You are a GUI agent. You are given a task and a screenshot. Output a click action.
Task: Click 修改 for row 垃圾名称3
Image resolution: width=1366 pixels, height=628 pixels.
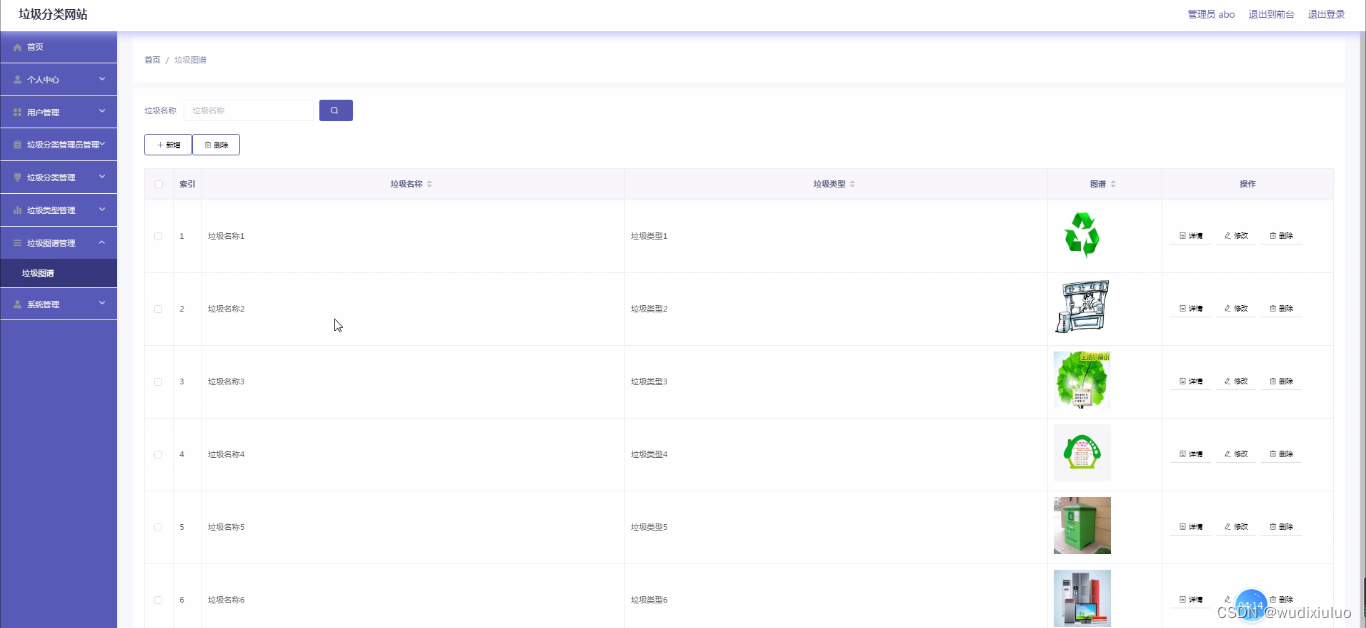(x=1236, y=382)
